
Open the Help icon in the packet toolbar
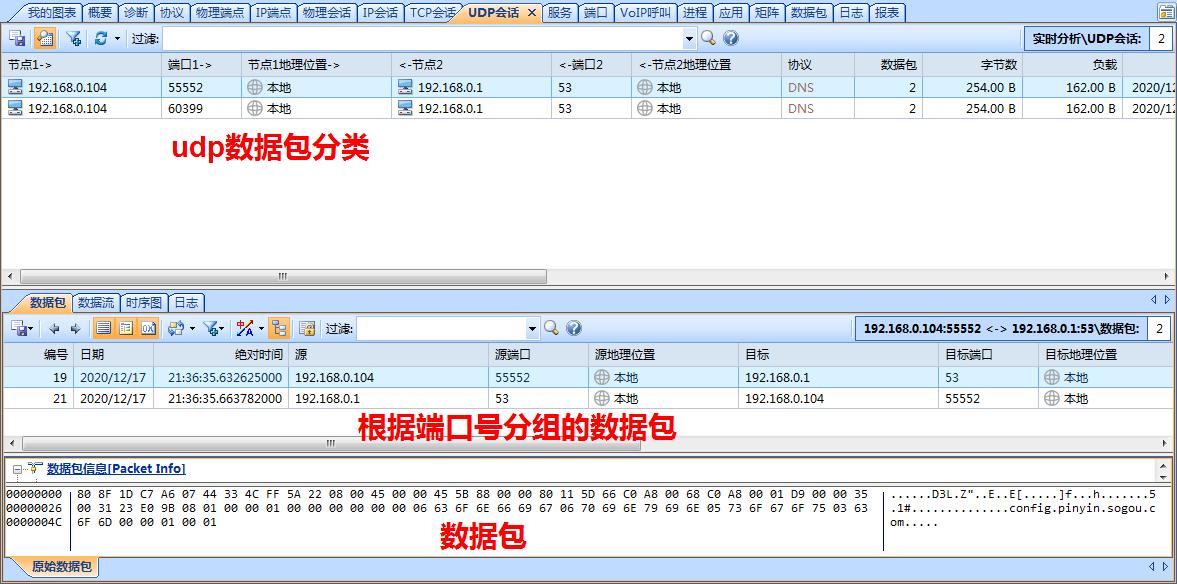coord(573,327)
